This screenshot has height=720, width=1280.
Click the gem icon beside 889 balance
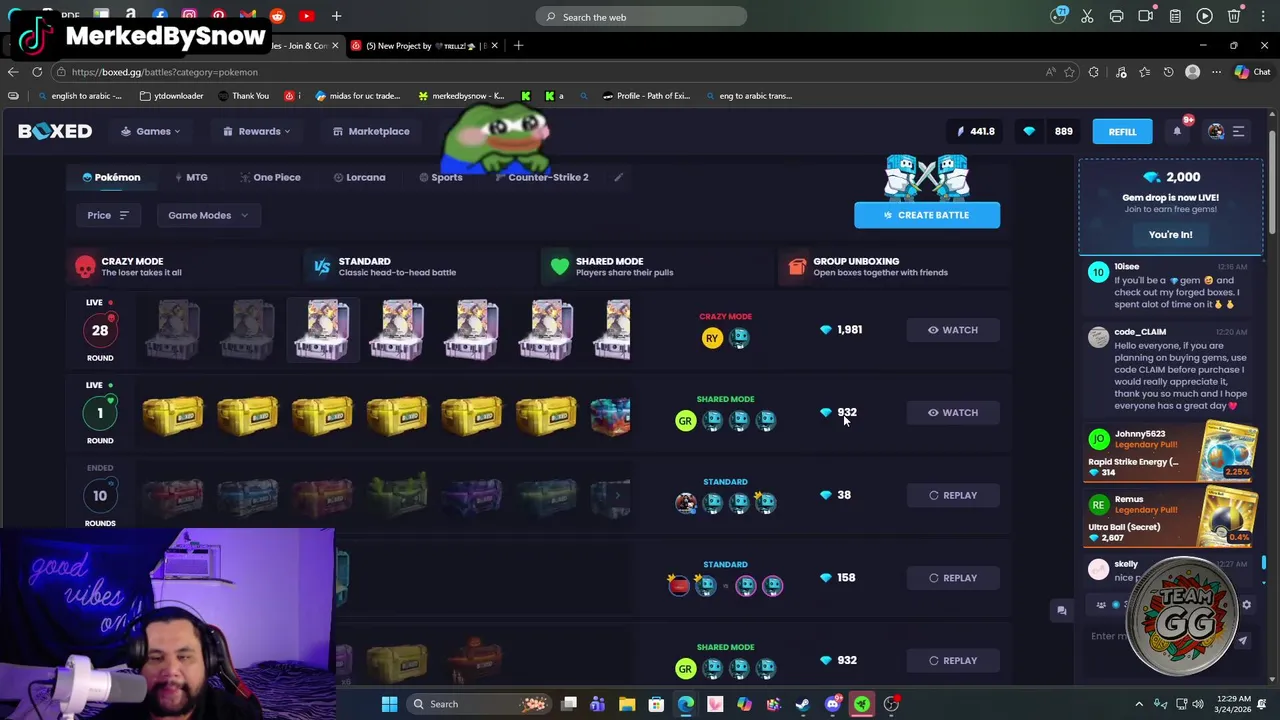(1029, 131)
